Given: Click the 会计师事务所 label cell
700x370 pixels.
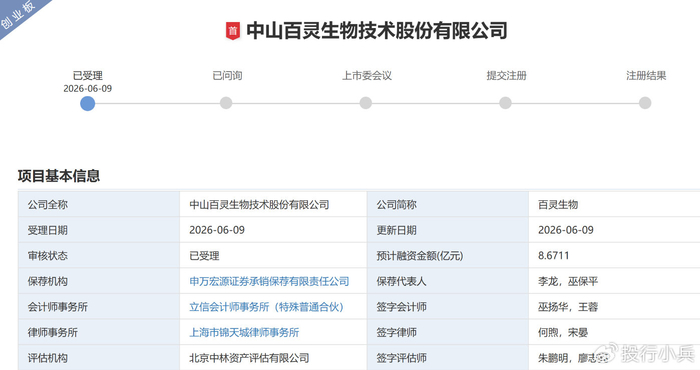Looking at the screenshot, I should tap(99, 307).
